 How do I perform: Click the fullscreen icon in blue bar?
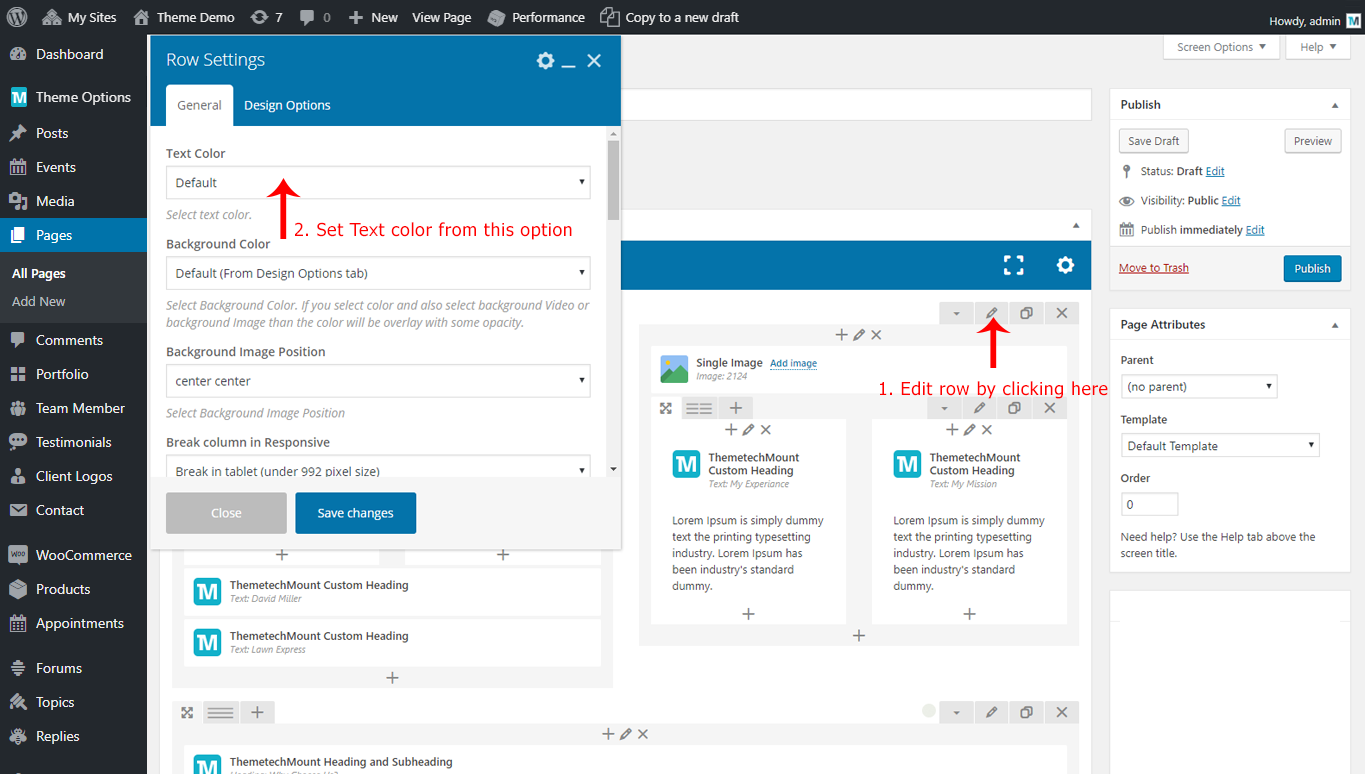(1013, 265)
